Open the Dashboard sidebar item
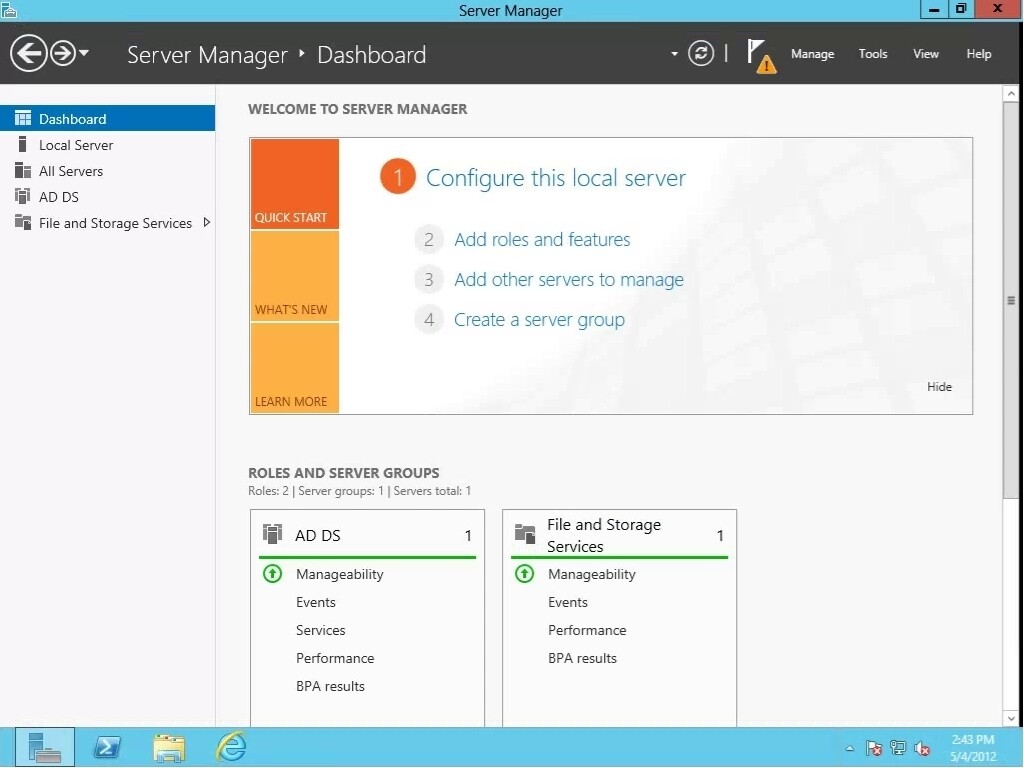The width and height of the screenshot is (1024, 768). pos(73,117)
